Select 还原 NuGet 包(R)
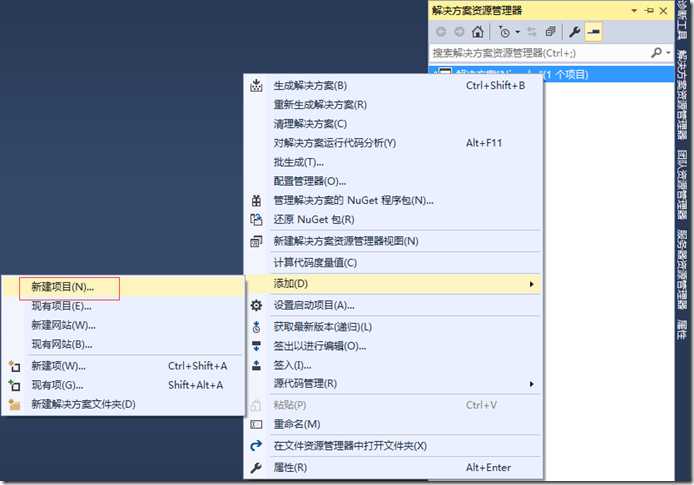Viewport: 694px width, 485px height. tap(393, 219)
